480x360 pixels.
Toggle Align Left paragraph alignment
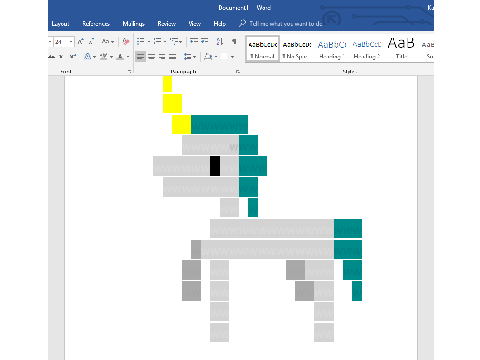pyautogui.click(x=140, y=56)
